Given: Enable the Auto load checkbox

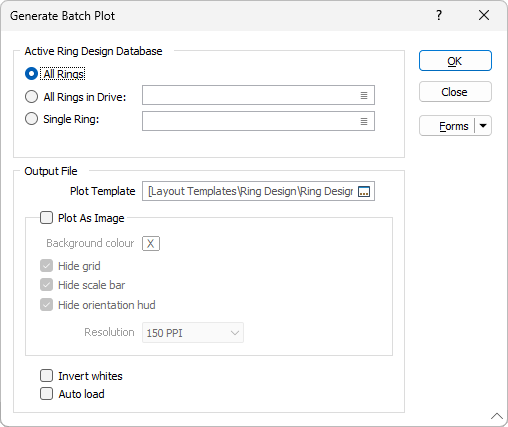Looking at the screenshot, I should coord(46,394).
